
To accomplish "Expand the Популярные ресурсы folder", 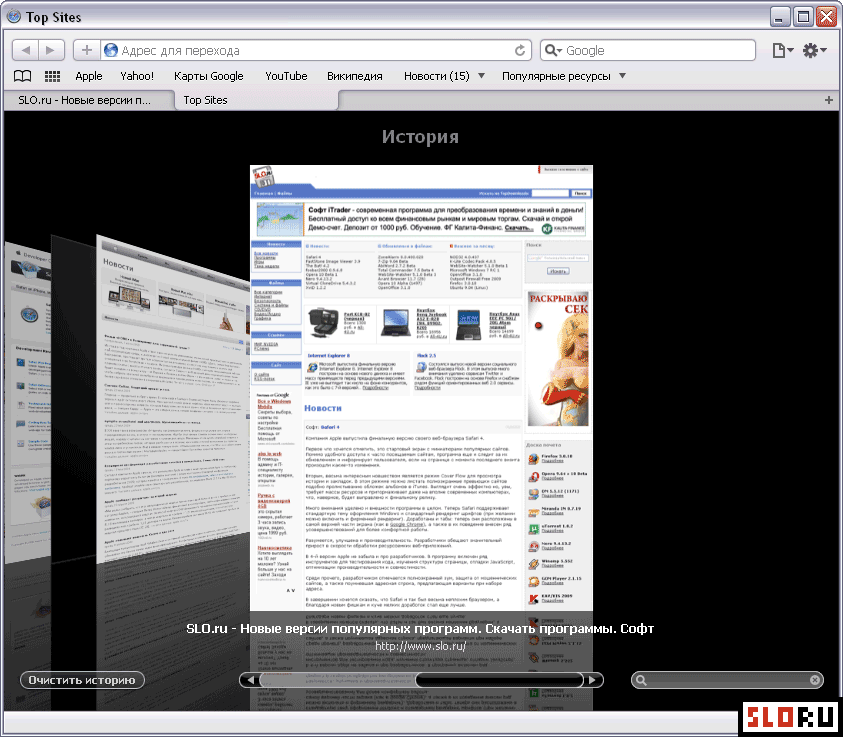I will pyautogui.click(x=563, y=76).
